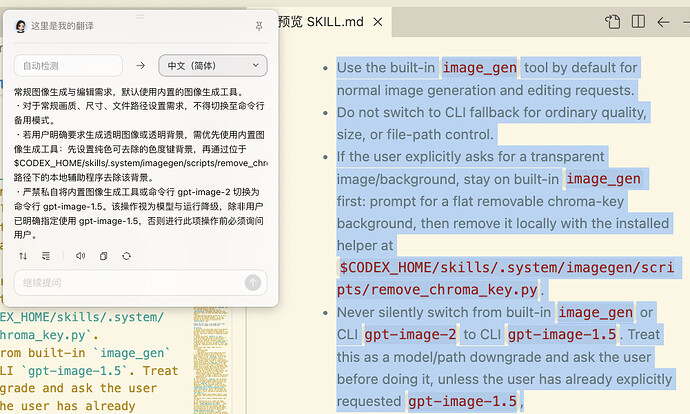This screenshot has height=414, width=690.
Task: Split the editor to the right
Action: click(638, 22)
